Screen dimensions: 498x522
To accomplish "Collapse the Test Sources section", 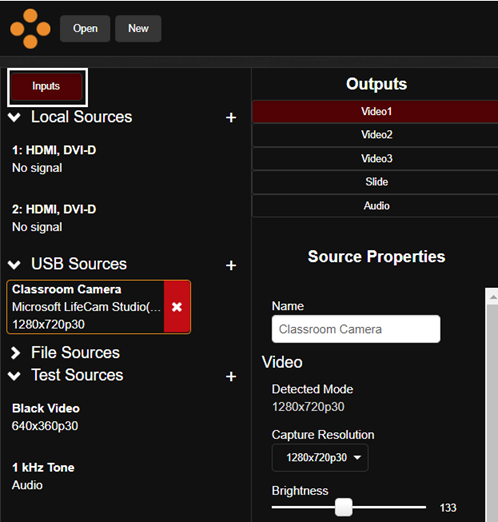I will [14, 376].
